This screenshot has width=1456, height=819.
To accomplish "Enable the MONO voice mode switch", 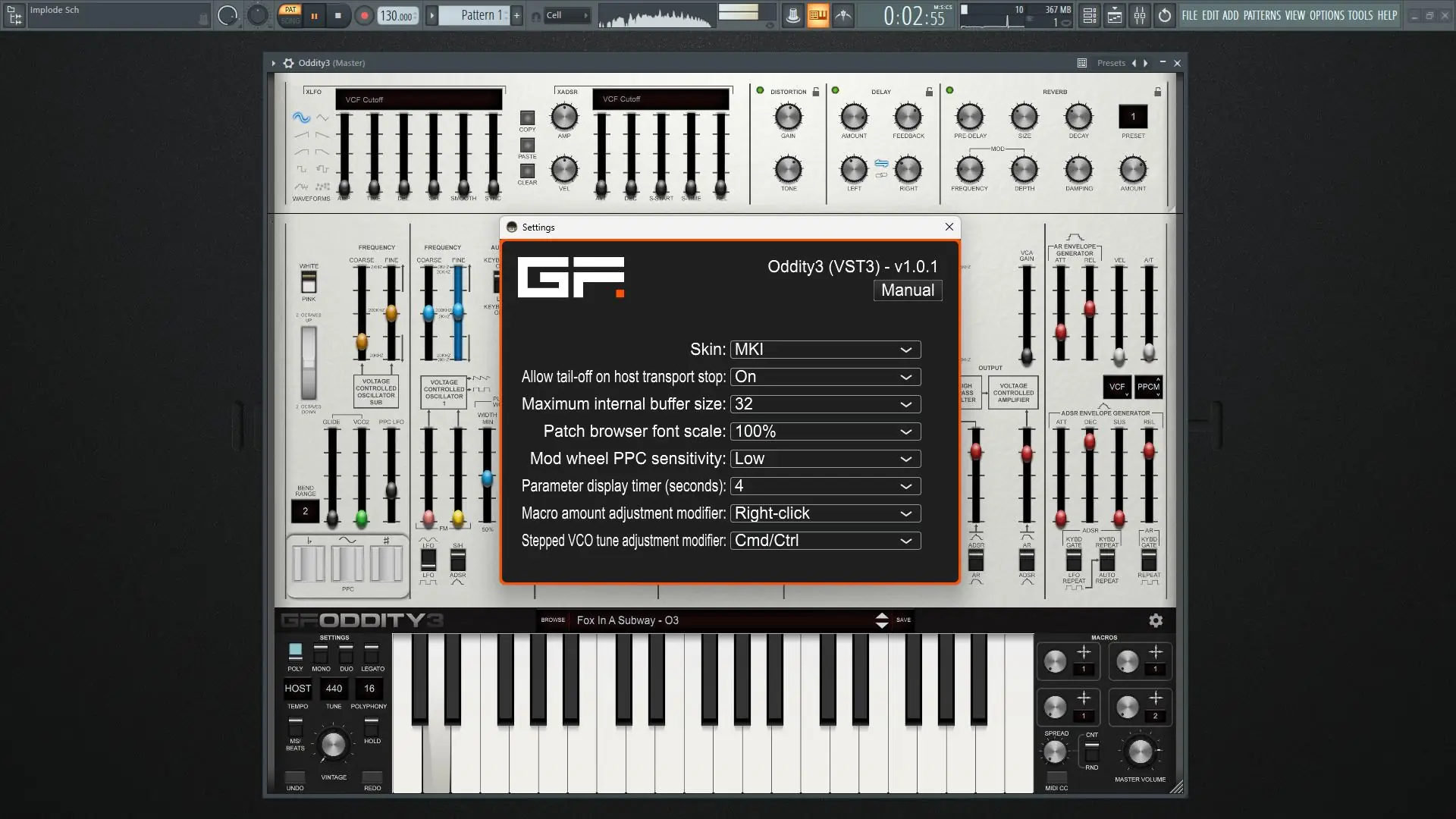I will [x=321, y=654].
